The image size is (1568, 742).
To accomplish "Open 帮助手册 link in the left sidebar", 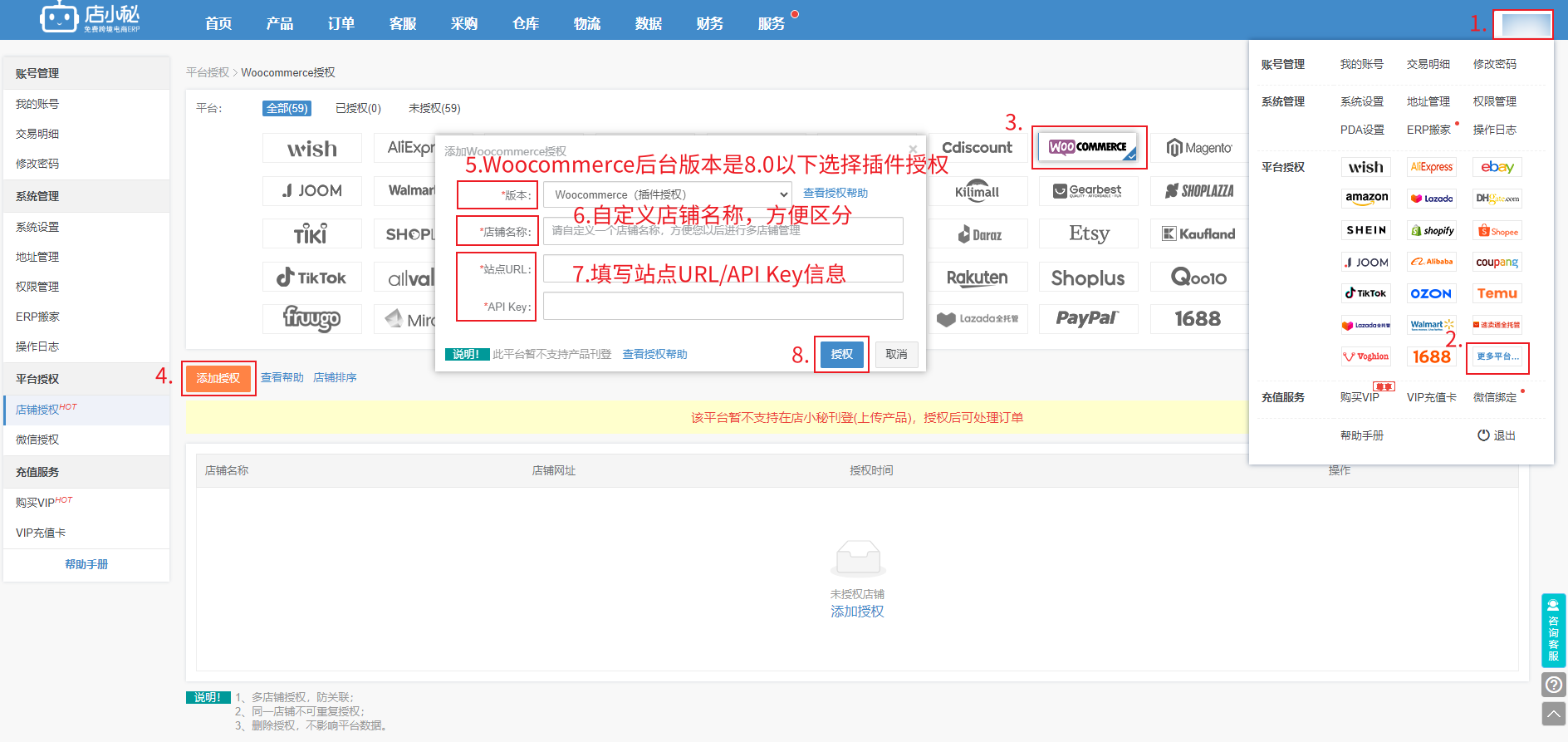I will [x=86, y=564].
